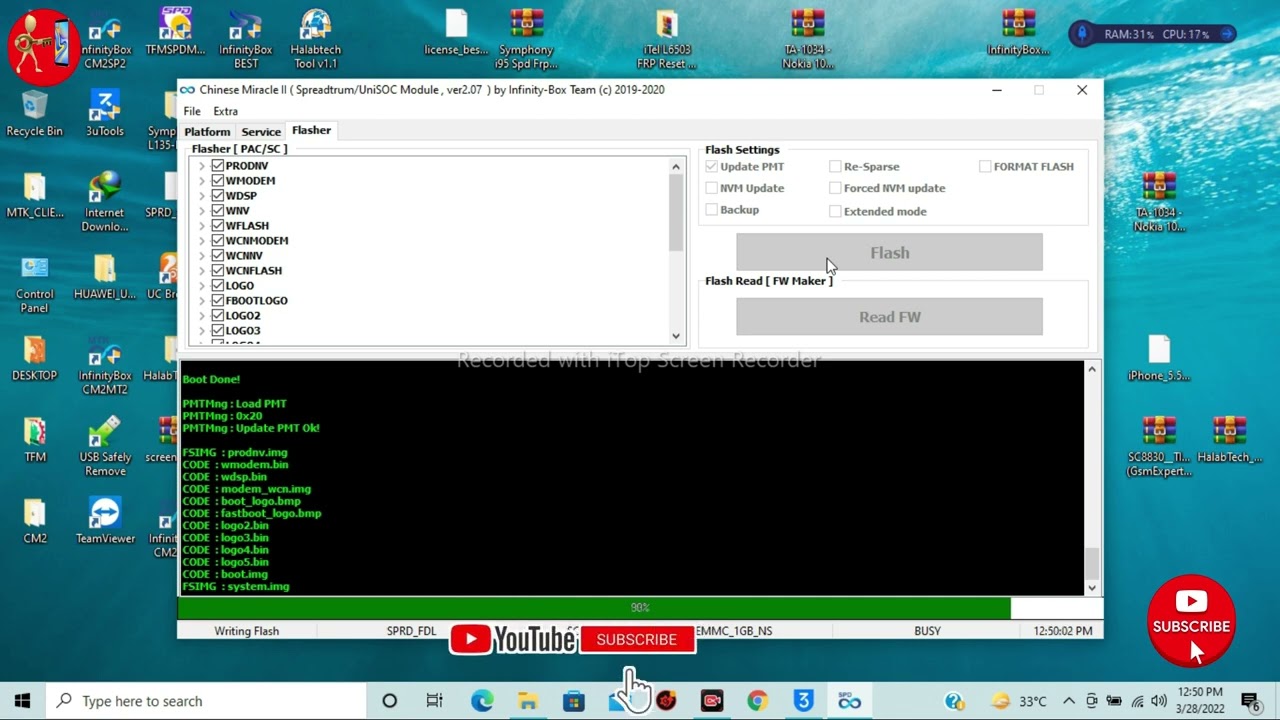Viewport: 1280px width, 720px height.
Task: Uncheck the WDSP partition
Action: [217, 196]
